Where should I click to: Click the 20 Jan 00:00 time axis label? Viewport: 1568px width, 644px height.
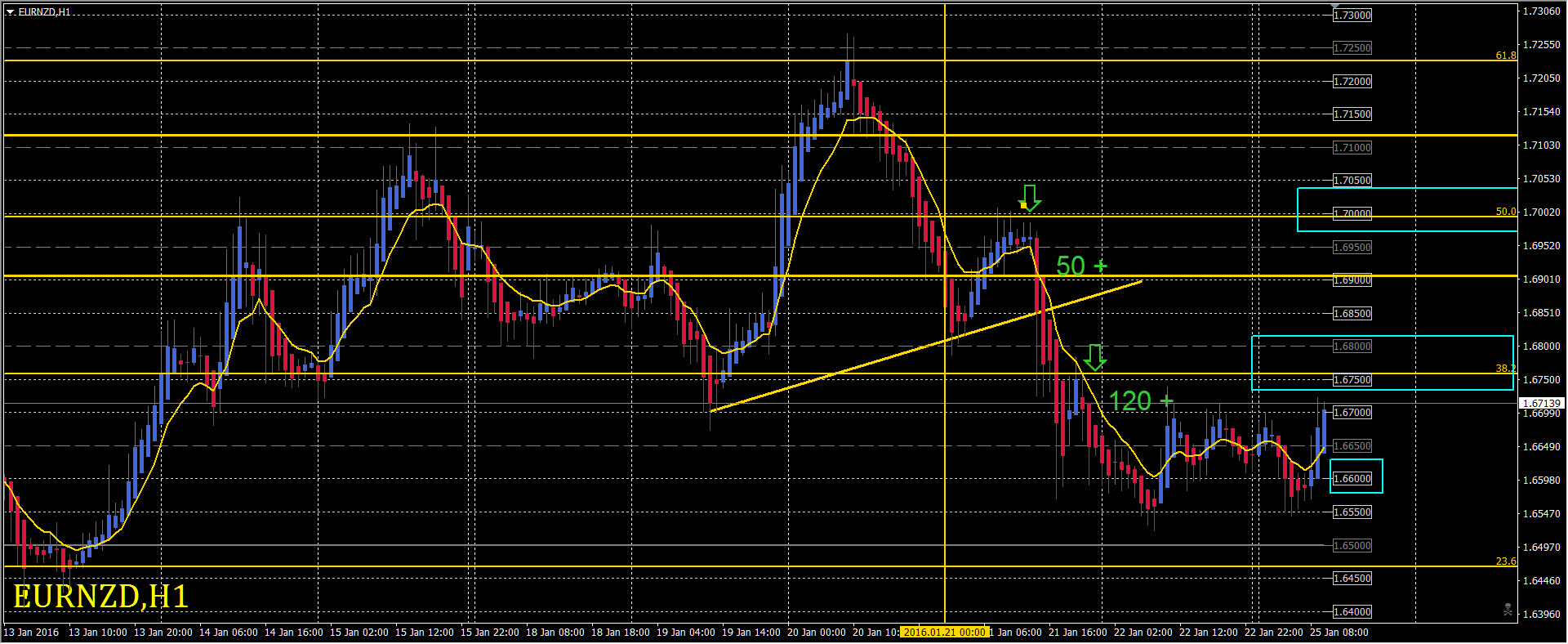click(817, 633)
